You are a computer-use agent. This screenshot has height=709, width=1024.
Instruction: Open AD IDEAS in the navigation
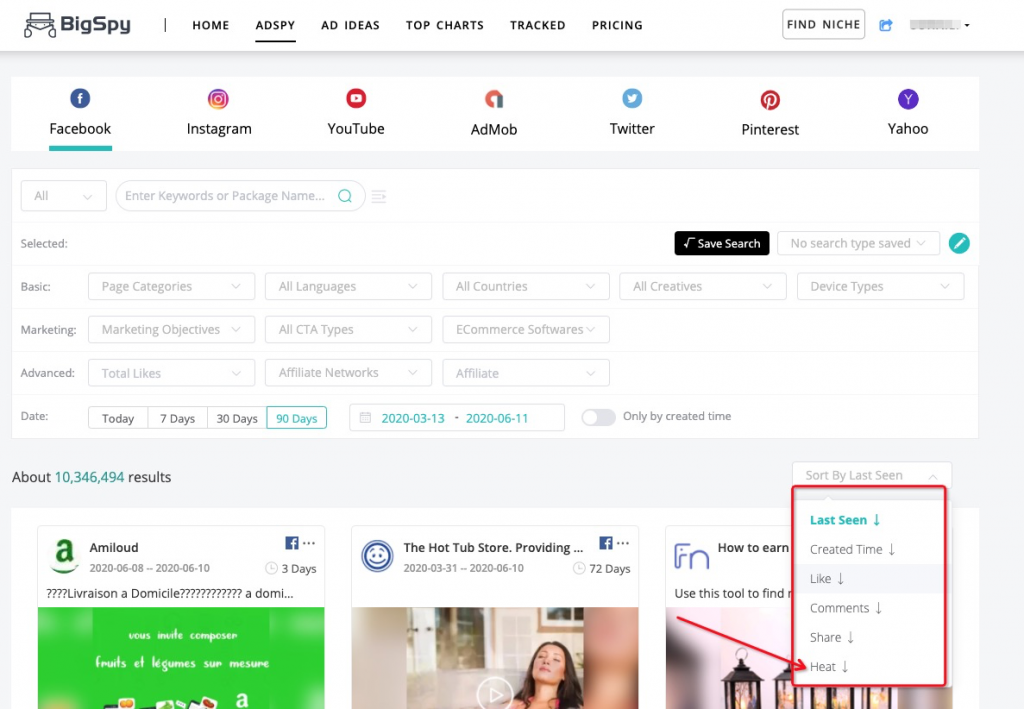click(350, 25)
